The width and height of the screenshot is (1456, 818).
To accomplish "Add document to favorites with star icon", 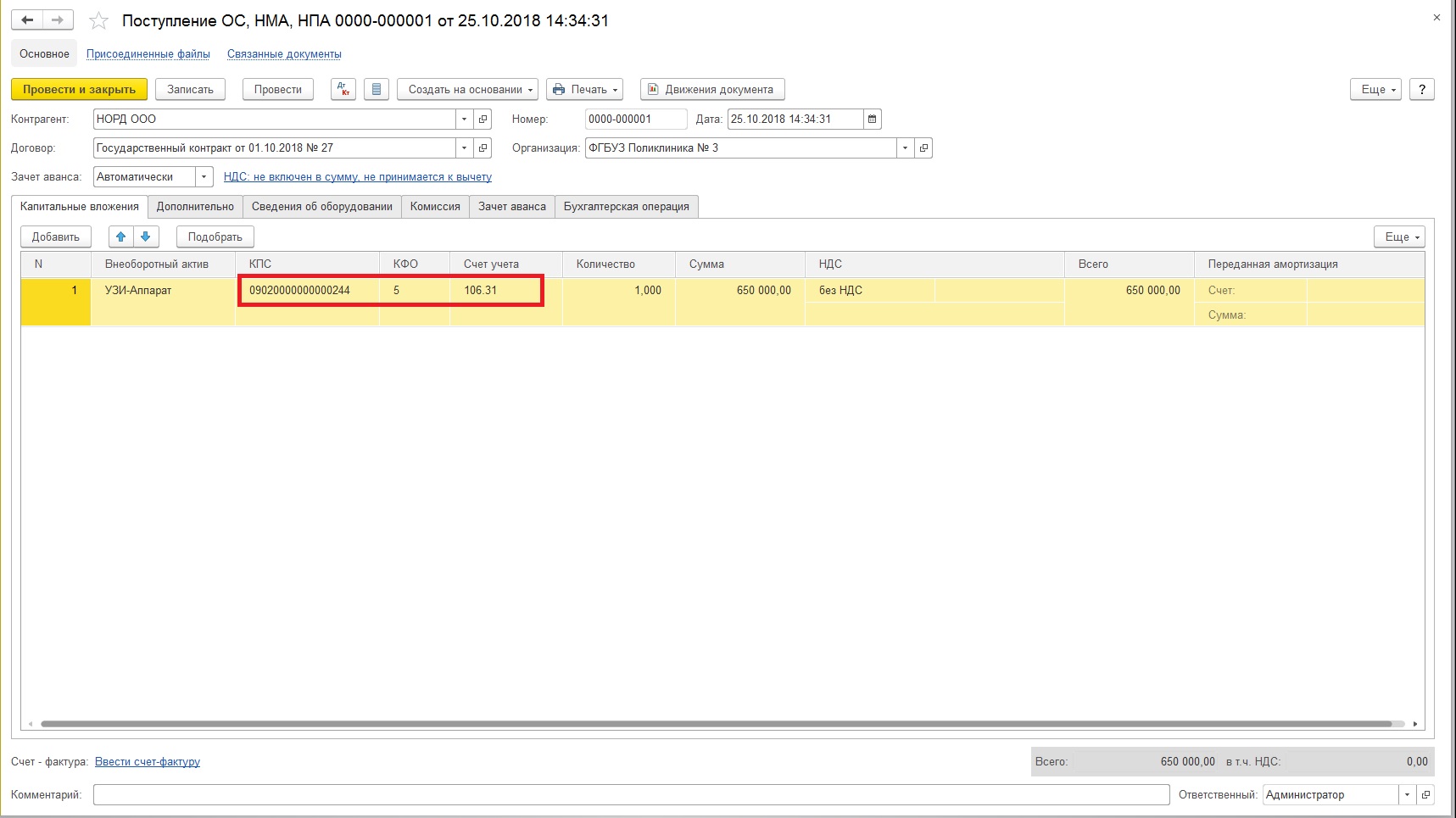I will coord(99,20).
